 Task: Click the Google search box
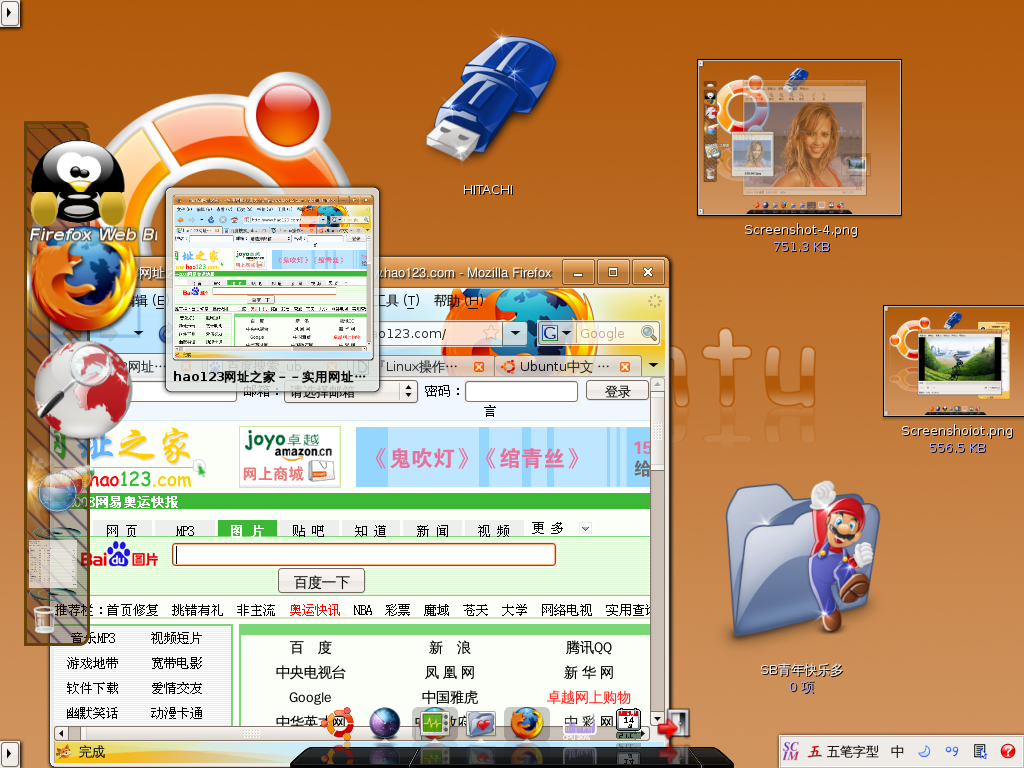pos(607,333)
